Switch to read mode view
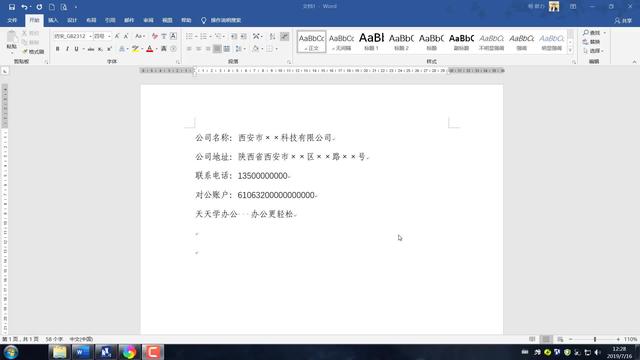 [532, 339]
